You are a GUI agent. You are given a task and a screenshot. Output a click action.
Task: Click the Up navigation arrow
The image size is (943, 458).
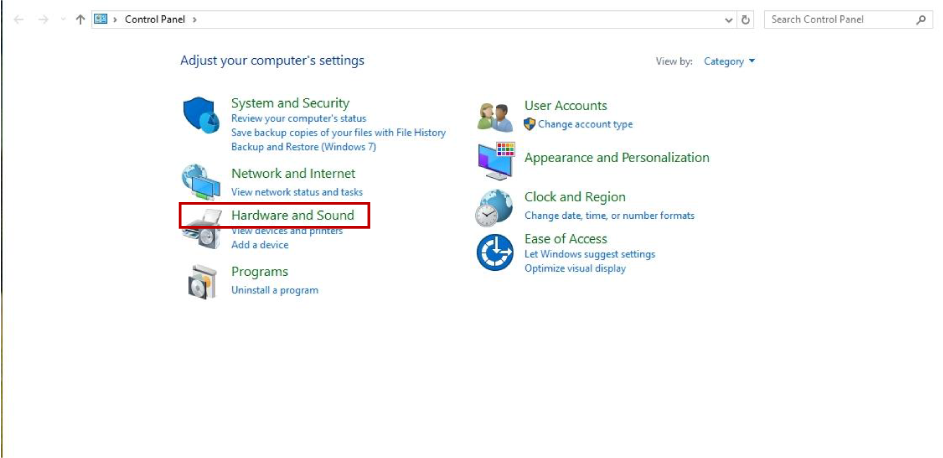coord(80,19)
